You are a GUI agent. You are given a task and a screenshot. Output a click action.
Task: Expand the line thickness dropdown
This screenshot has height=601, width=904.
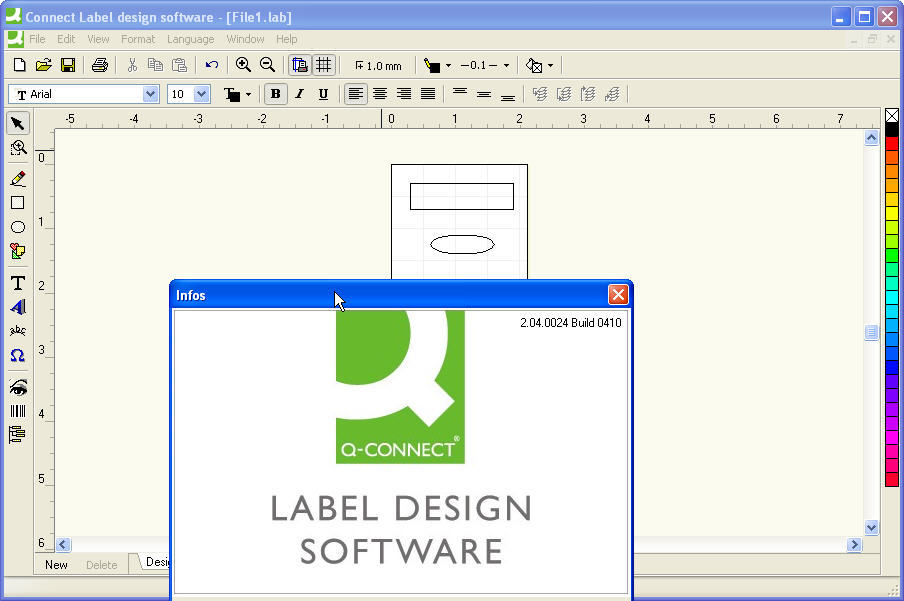point(506,65)
